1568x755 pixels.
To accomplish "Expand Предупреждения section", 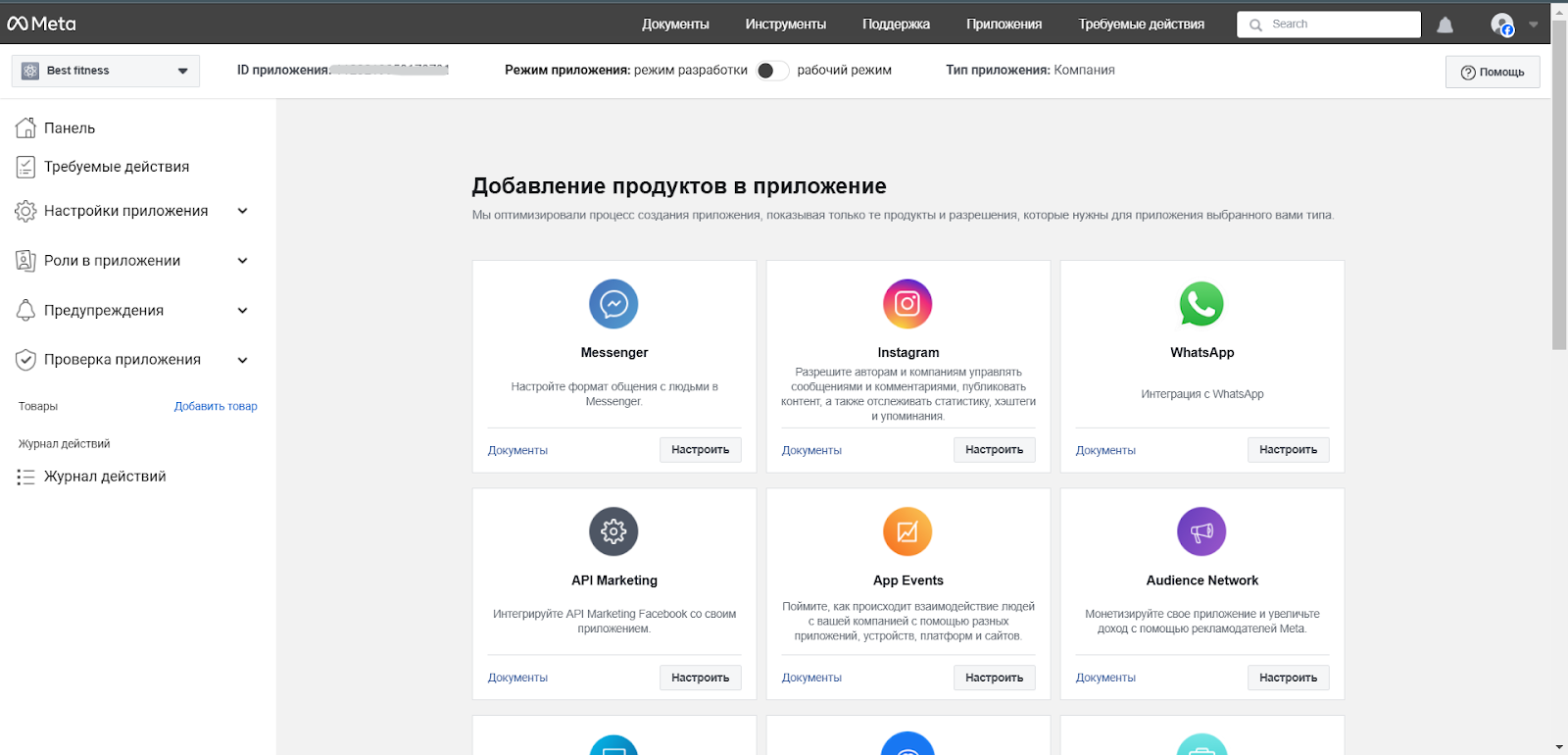I will 242,311.
